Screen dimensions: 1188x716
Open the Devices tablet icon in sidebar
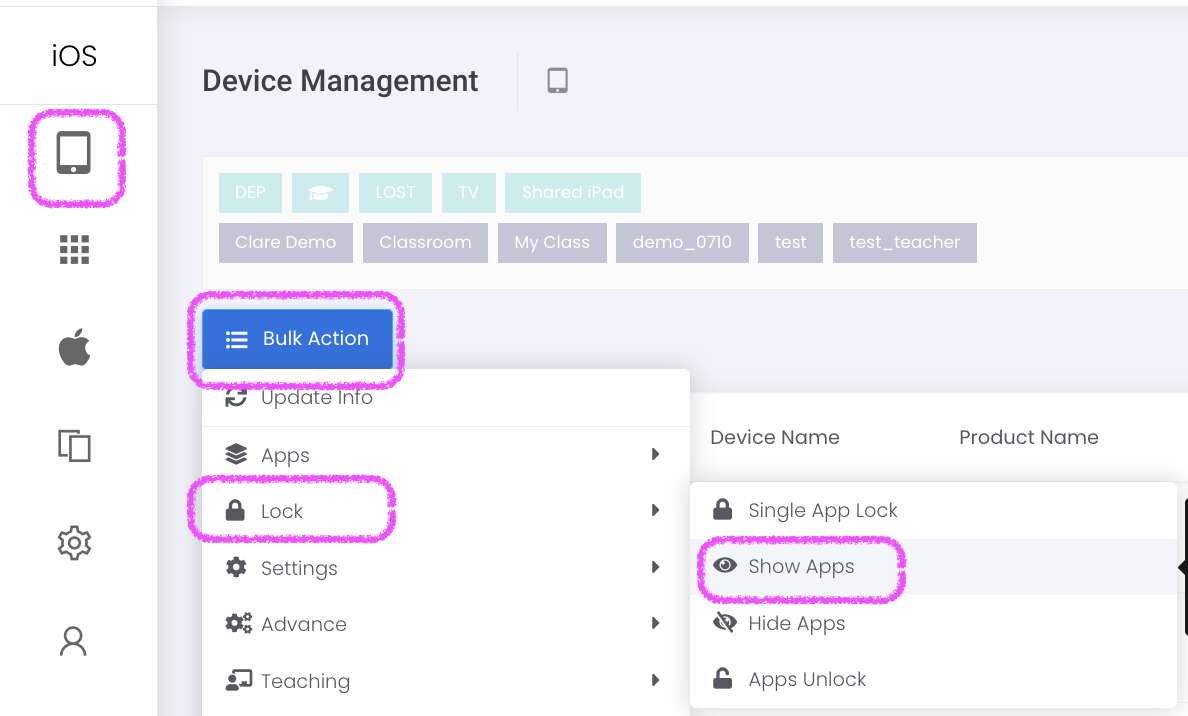[x=74, y=153]
